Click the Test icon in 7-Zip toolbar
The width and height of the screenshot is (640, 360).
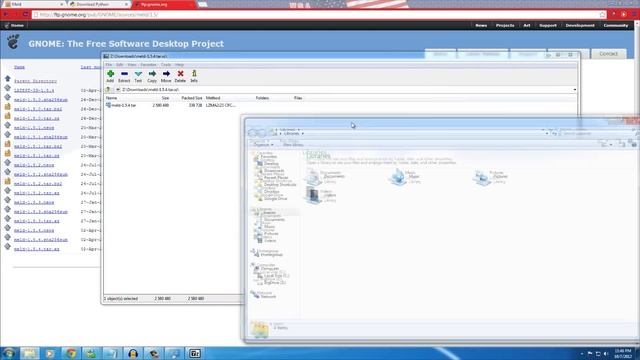click(138, 73)
